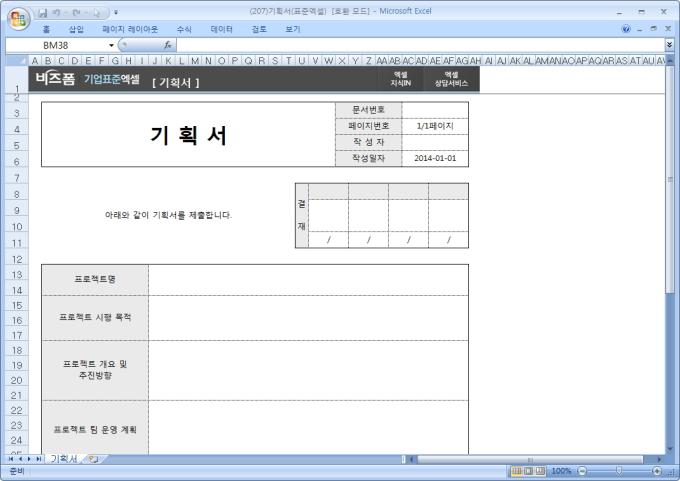Select column M header
Viewport: 680px width, 481px height.
pyautogui.click(x=195, y=61)
